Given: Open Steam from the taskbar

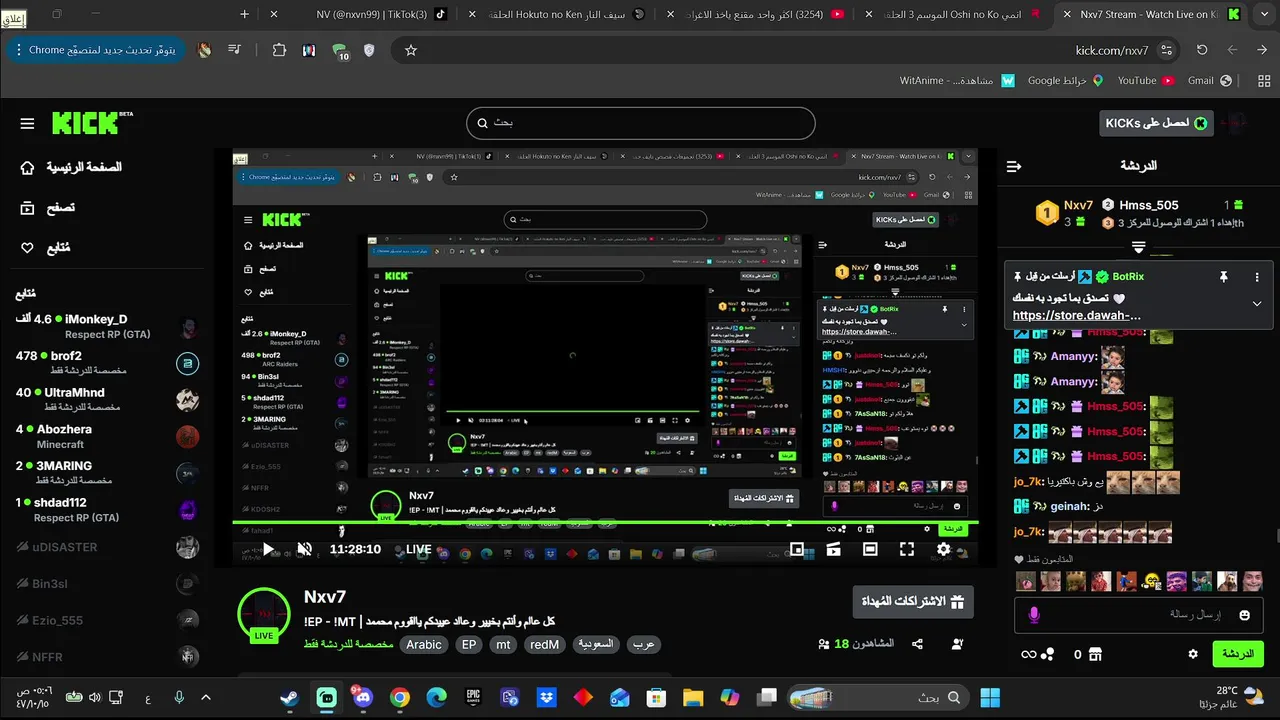Looking at the screenshot, I should [x=290, y=697].
